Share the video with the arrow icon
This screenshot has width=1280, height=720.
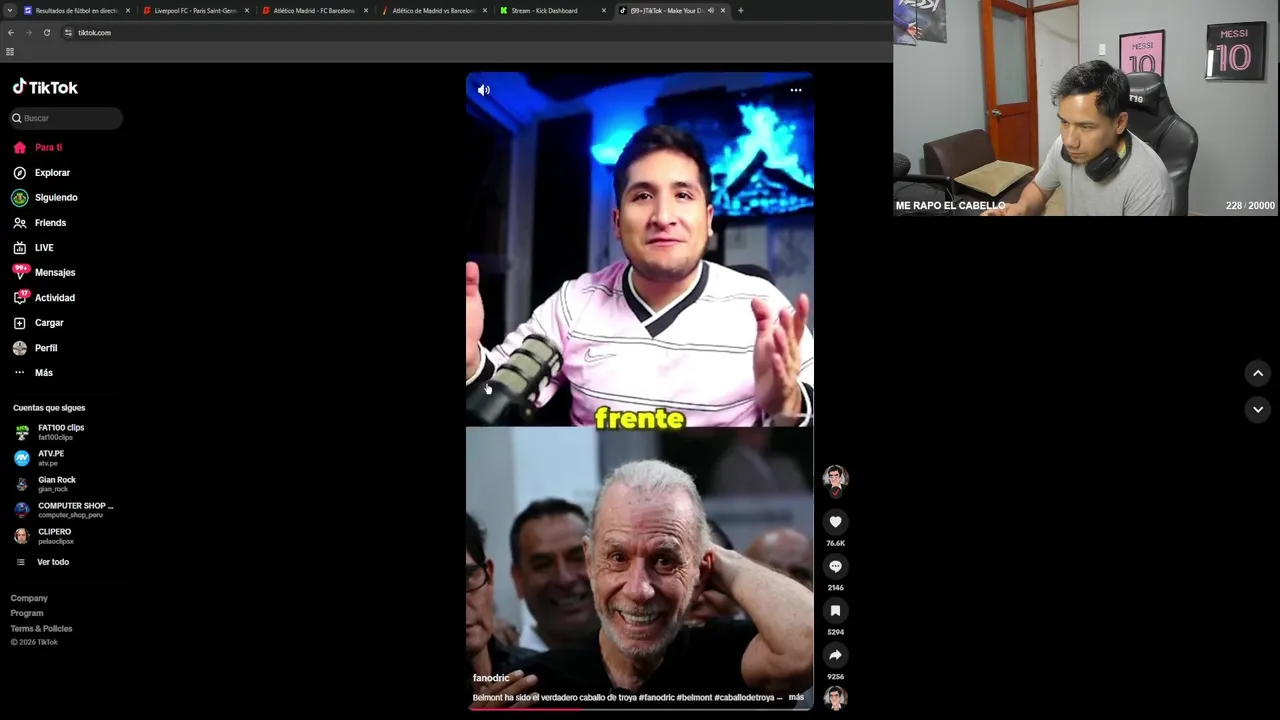point(835,655)
